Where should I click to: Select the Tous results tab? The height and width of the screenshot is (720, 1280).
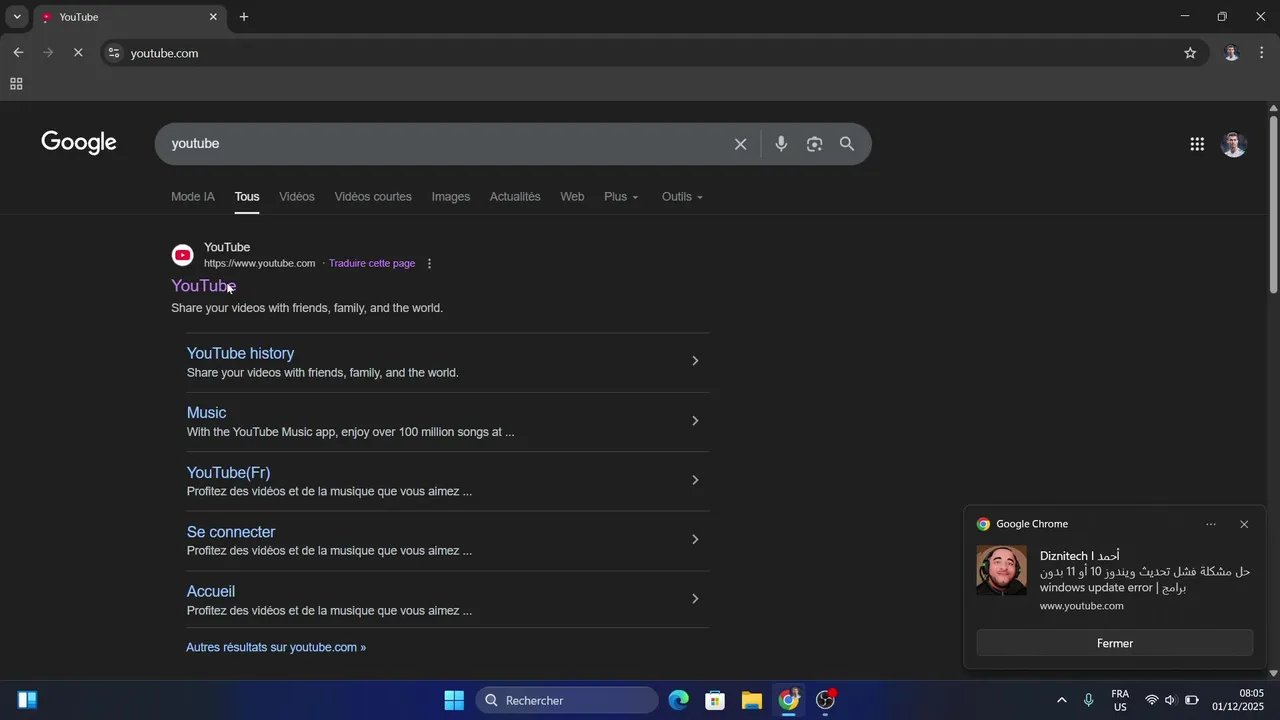click(247, 197)
